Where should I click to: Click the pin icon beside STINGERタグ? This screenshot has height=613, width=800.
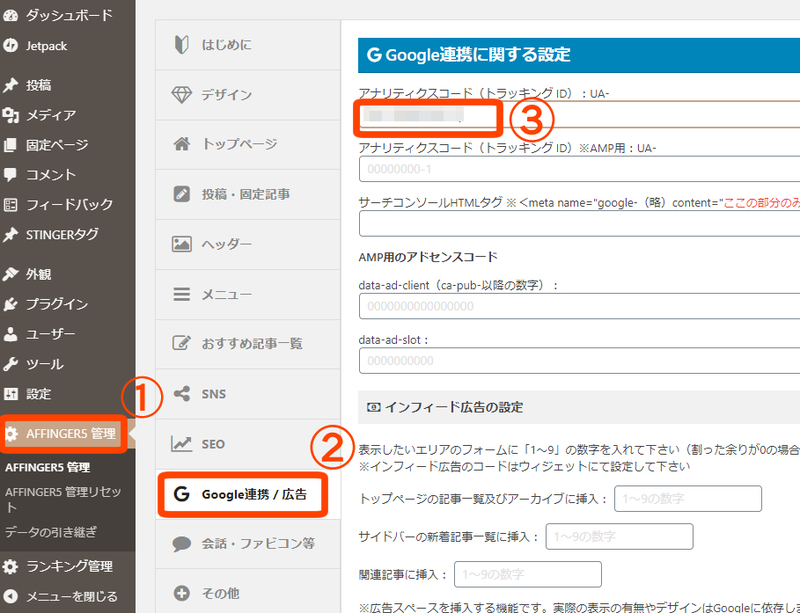coord(10,235)
